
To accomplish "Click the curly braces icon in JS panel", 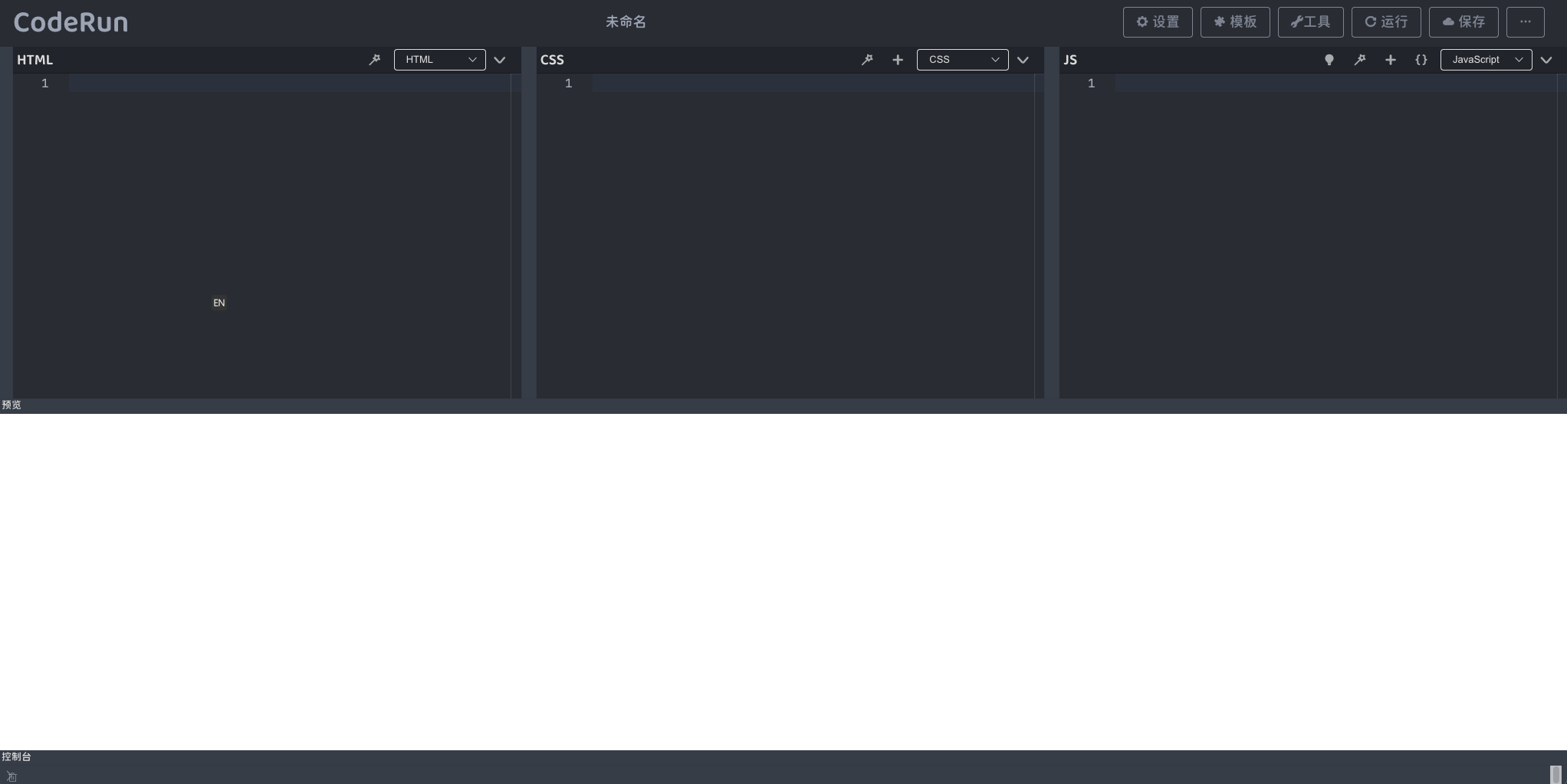I will (x=1421, y=60).
